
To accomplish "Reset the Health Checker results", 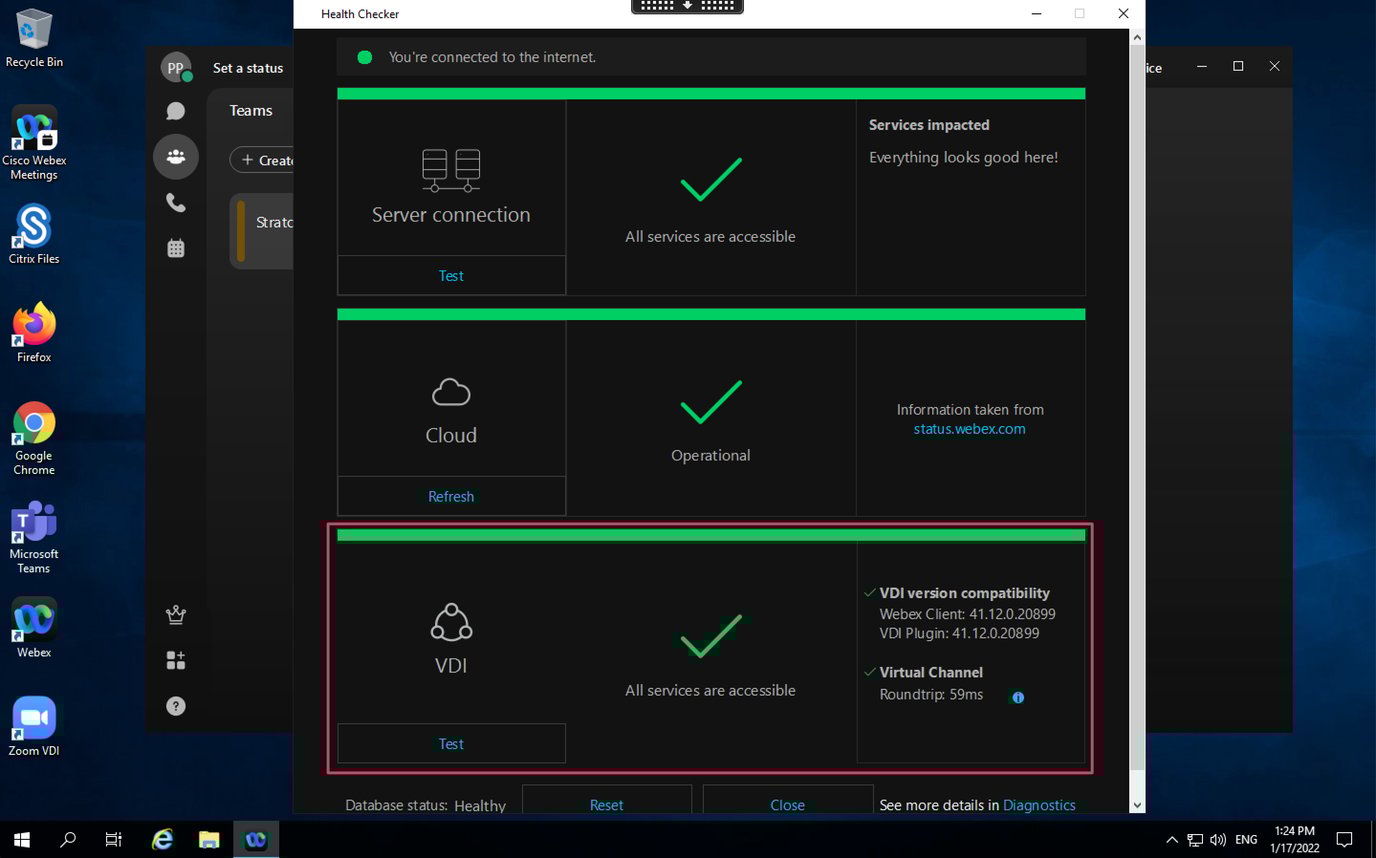I will click(606, 805).
